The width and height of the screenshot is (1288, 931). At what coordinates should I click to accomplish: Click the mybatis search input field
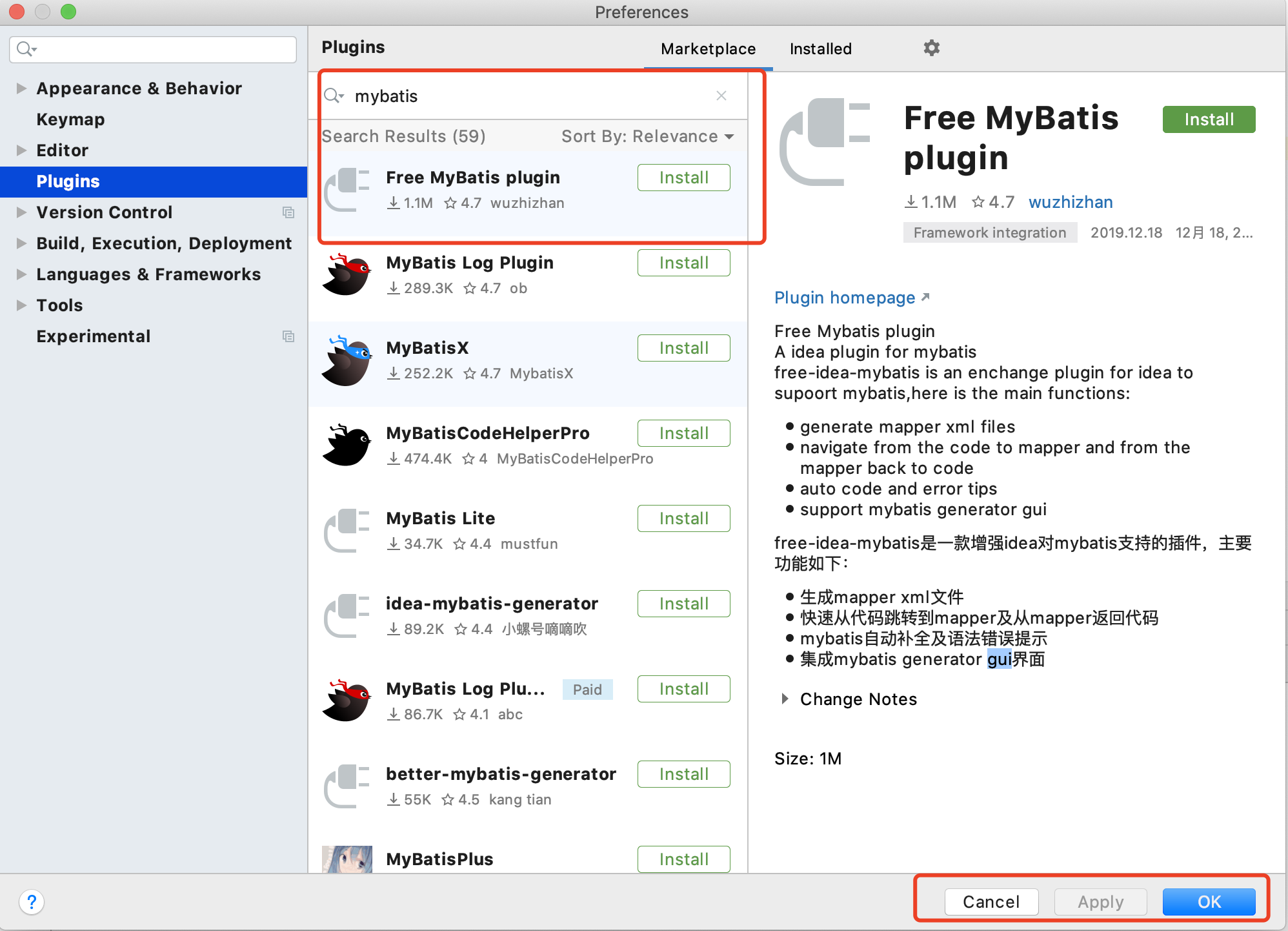[516, 96]
